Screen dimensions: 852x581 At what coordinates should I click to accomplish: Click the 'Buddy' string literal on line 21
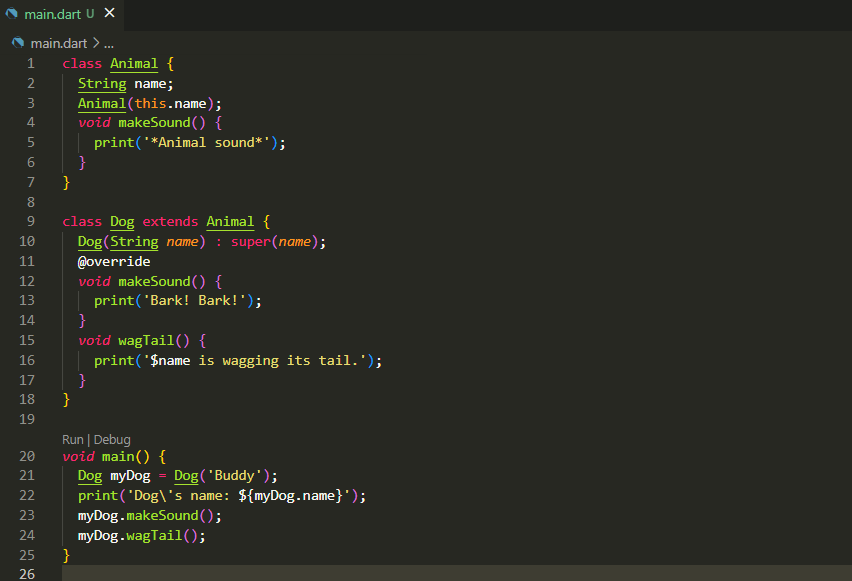point(230,475)
